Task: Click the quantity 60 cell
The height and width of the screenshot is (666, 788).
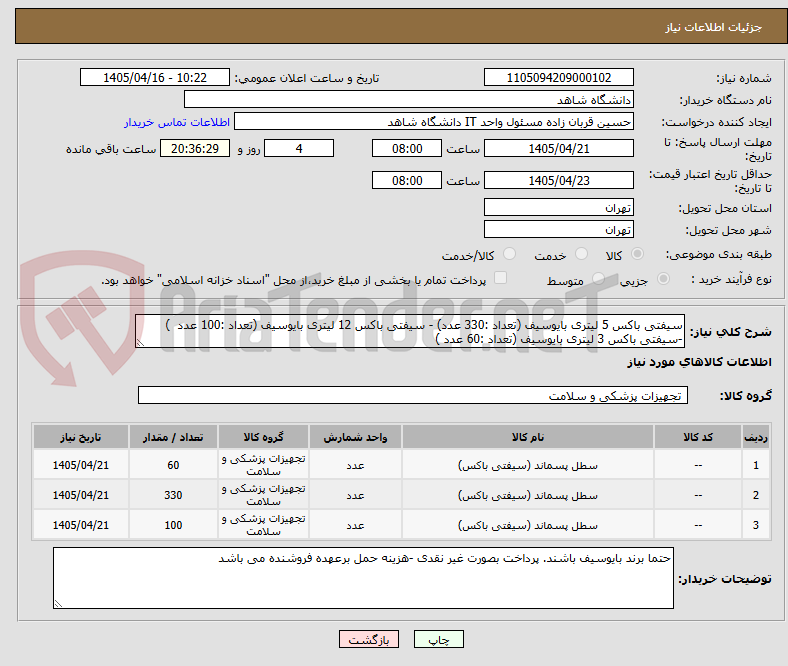Action: 173,465
